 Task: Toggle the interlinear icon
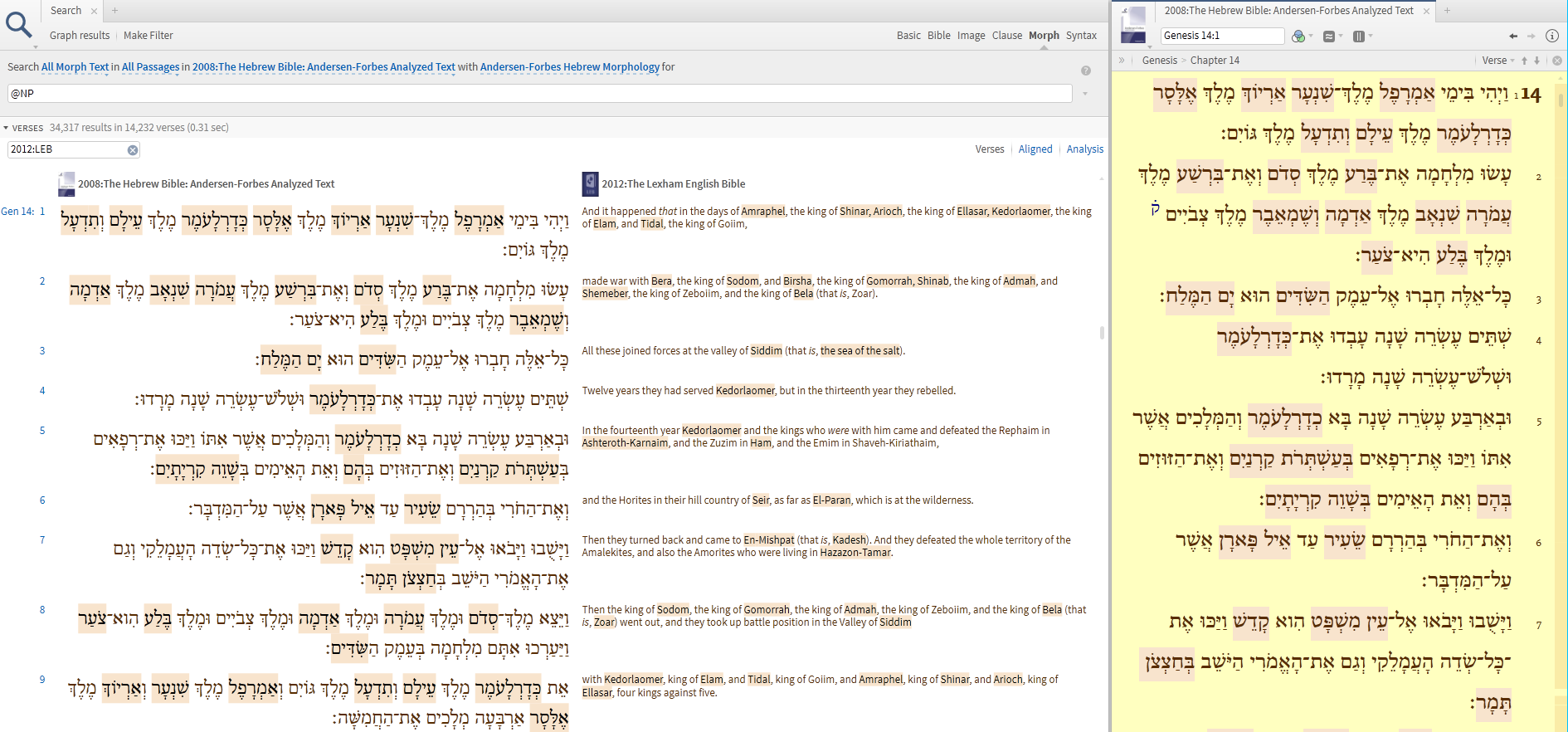[x=1328, y=36]
